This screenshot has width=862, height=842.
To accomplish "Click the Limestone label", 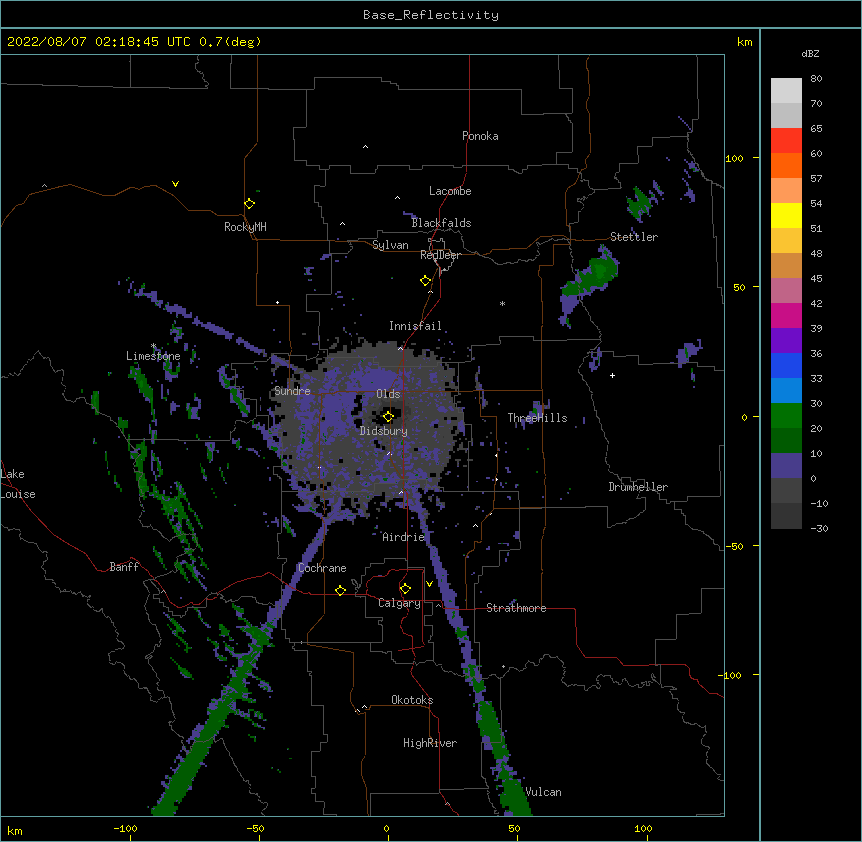I will click(153, 356).
